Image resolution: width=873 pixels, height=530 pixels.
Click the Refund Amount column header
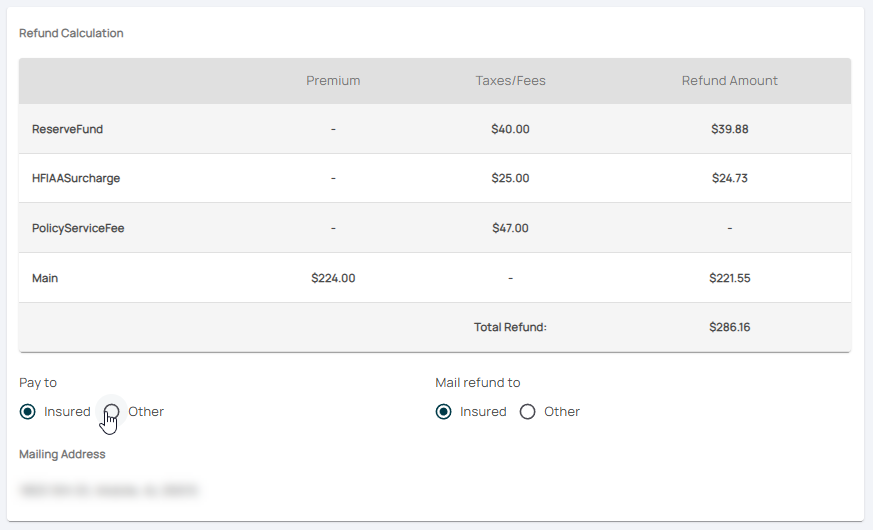click(729, 81)
